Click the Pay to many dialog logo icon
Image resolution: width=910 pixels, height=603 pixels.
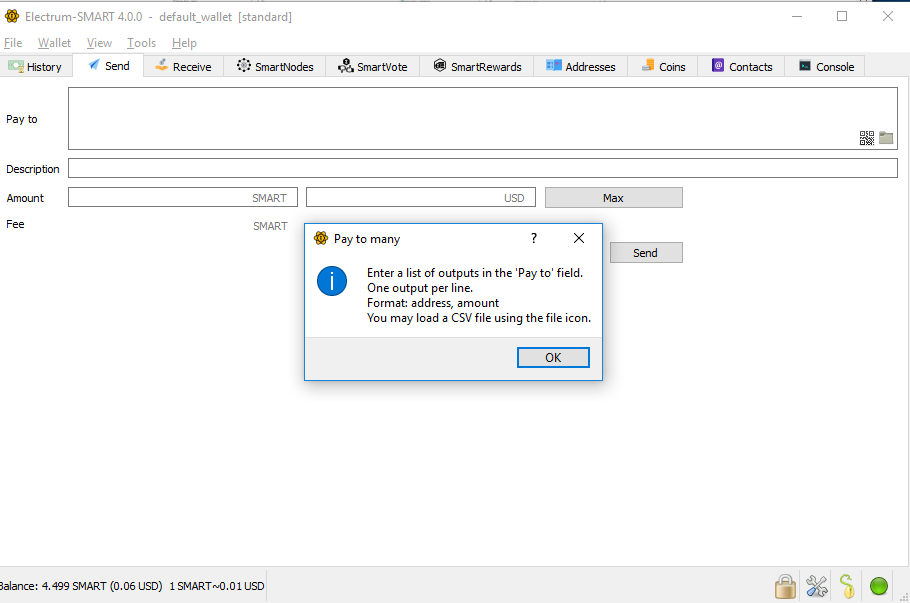[321, 238]
